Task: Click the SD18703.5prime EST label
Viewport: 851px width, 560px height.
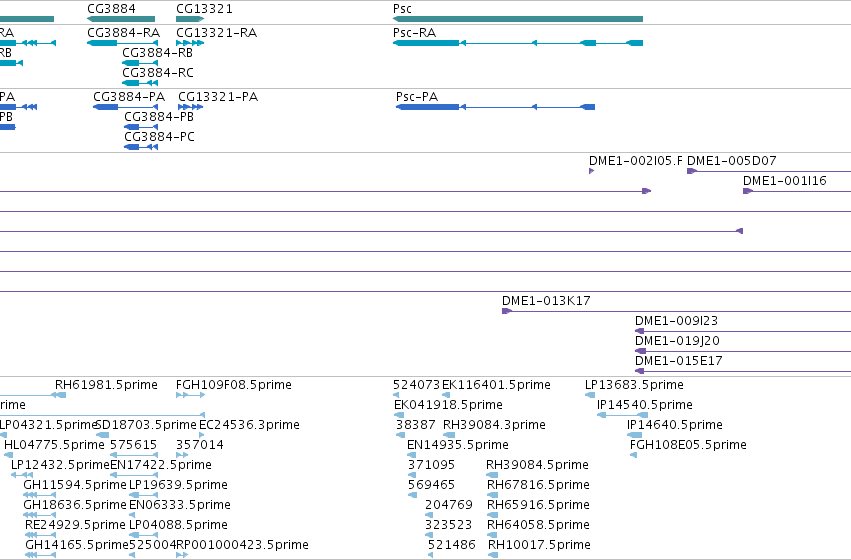Action: [x=146, y=425]
